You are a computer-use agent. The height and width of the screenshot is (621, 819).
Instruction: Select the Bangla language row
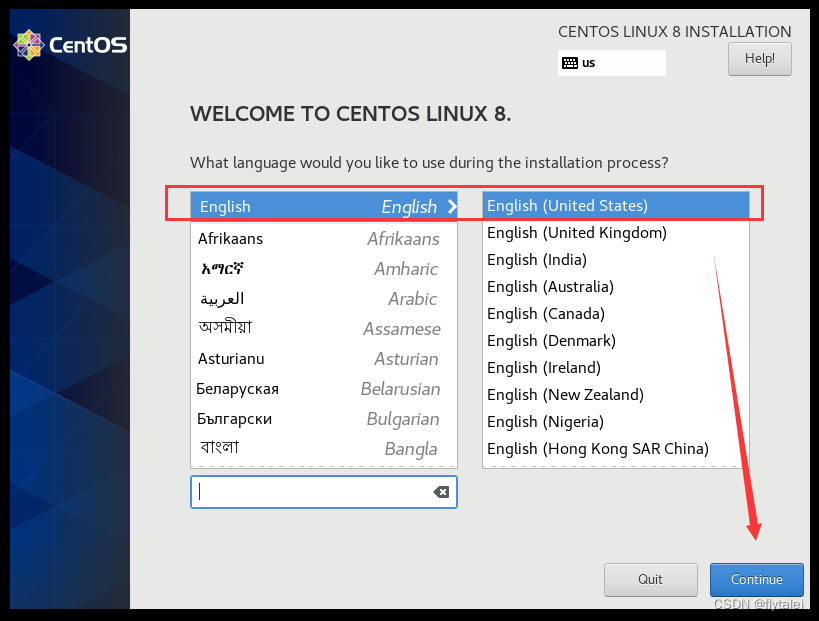(324, 449)
